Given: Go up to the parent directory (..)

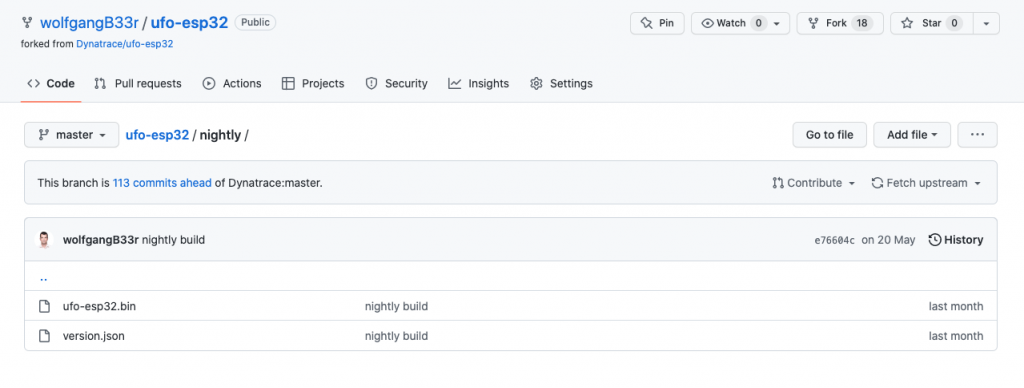Looking at the screenshot, I should pos(44,278).
